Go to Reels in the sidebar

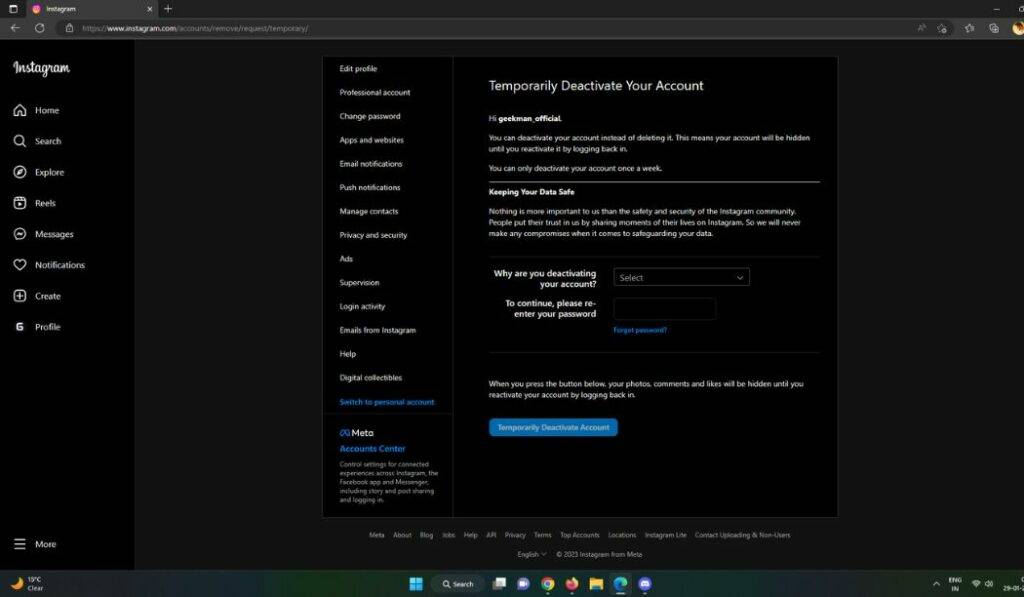pos(20,204)
